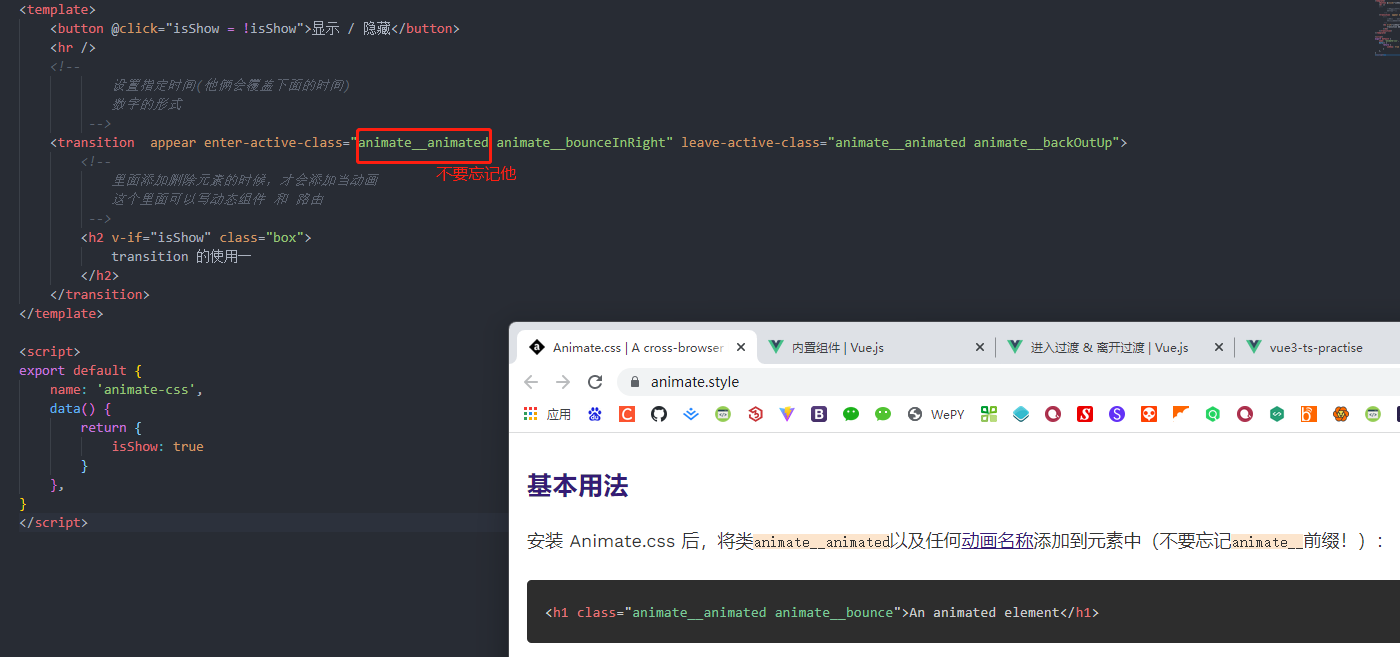Screen dimensions: 1400x657
Task: Open the Bootstrap 'B' bookmark
Action: 819,413
